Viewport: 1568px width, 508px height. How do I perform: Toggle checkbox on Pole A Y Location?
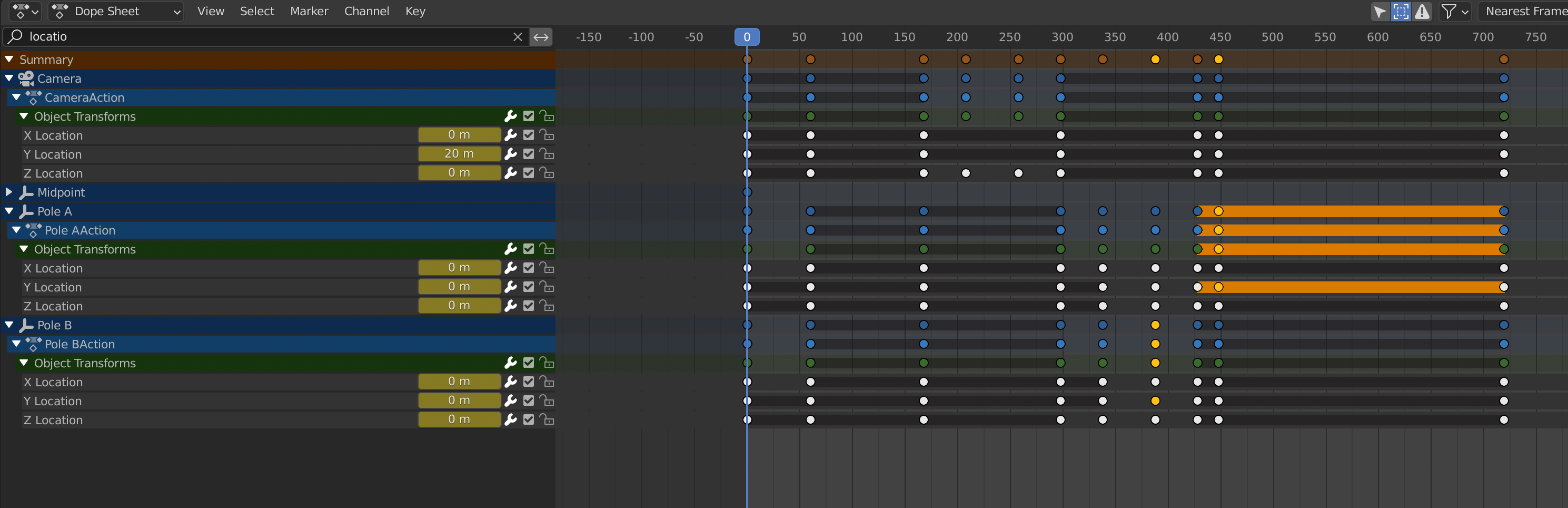tap(528, 287)
